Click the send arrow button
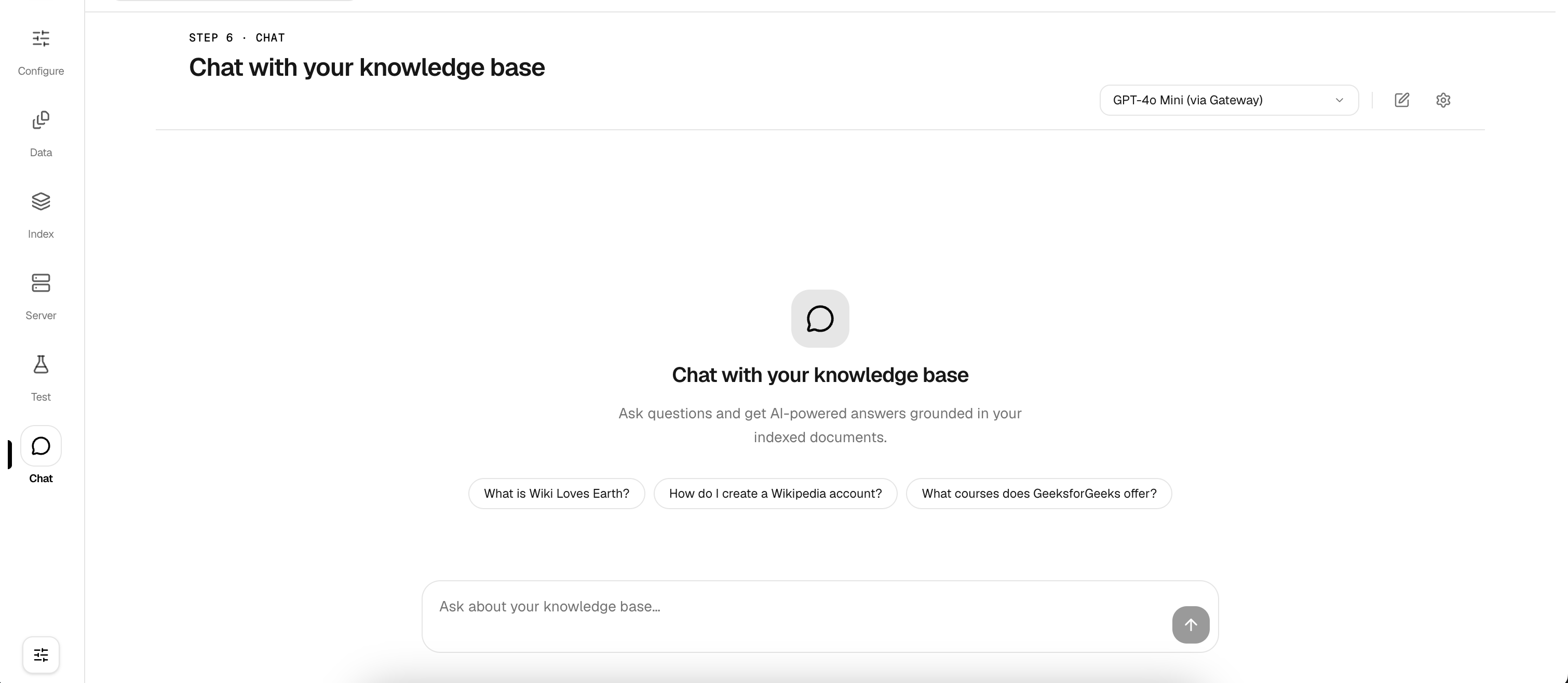 pyautogui.click(x=1191, y=625)
